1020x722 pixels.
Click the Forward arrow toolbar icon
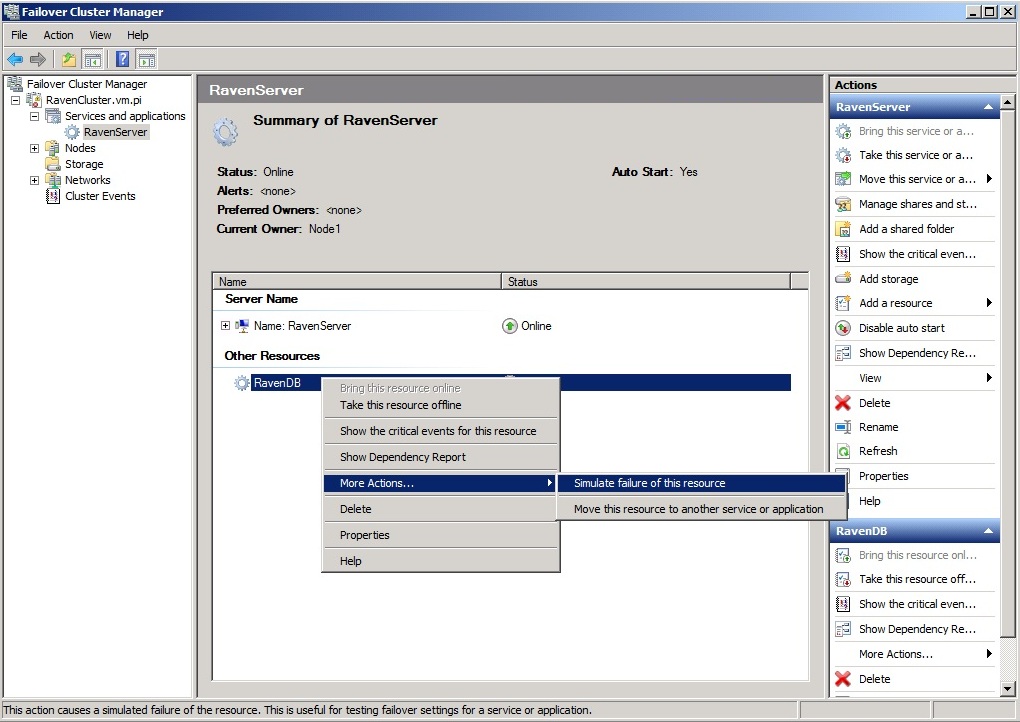[38, 60]
